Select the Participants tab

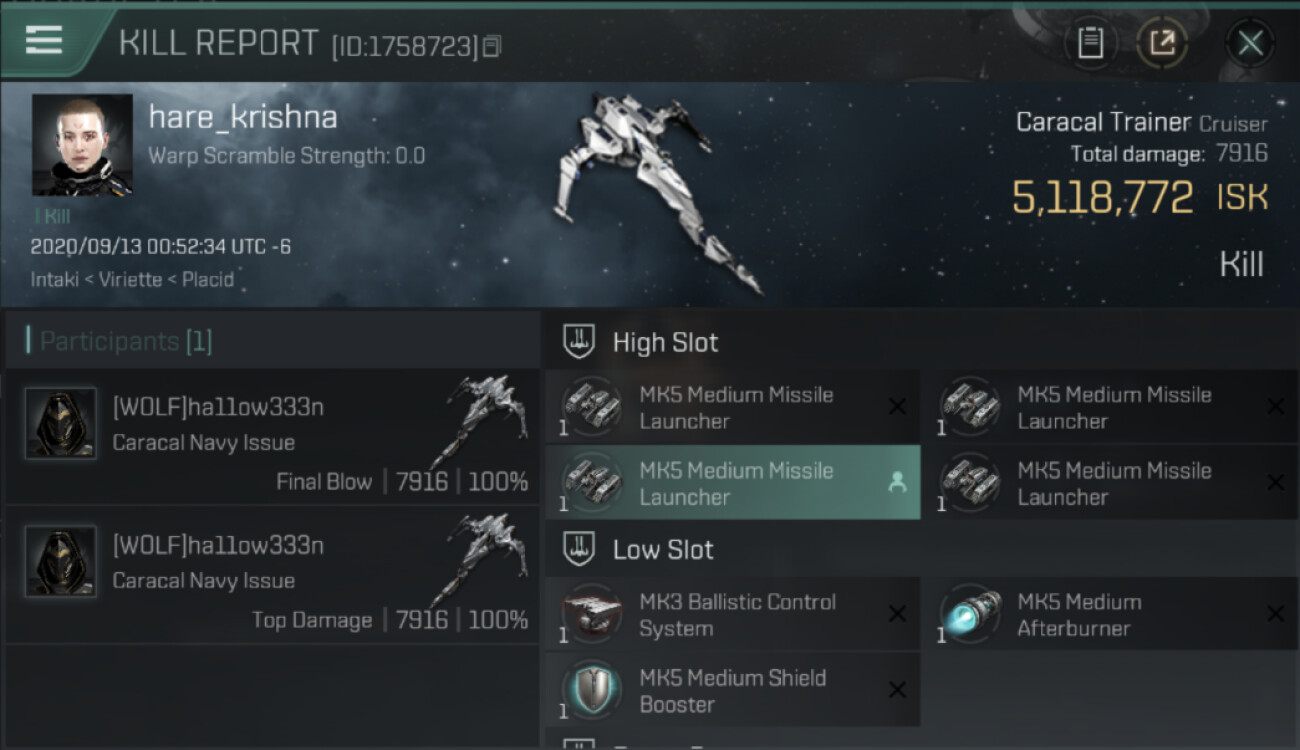click(x=125, y=342)
